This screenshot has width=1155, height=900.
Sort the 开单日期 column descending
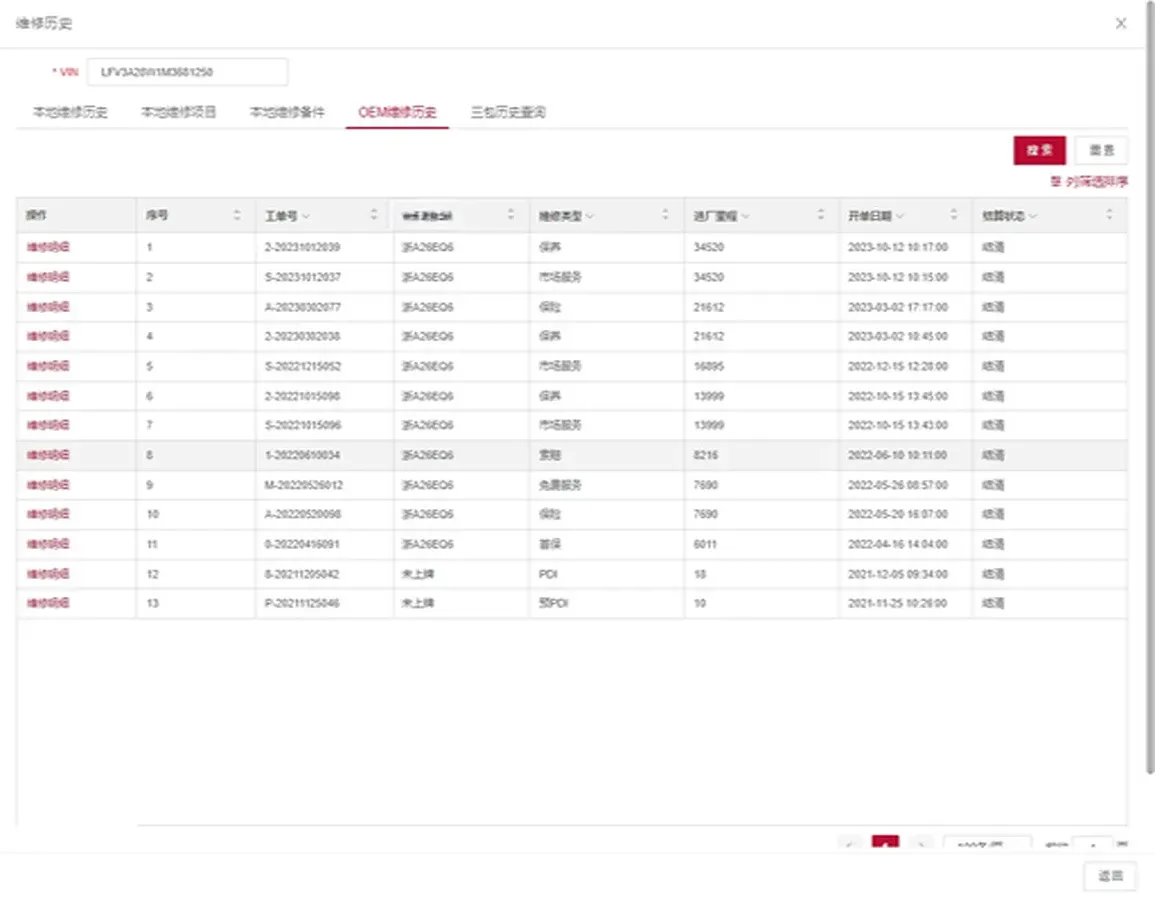tap(956, 218)
